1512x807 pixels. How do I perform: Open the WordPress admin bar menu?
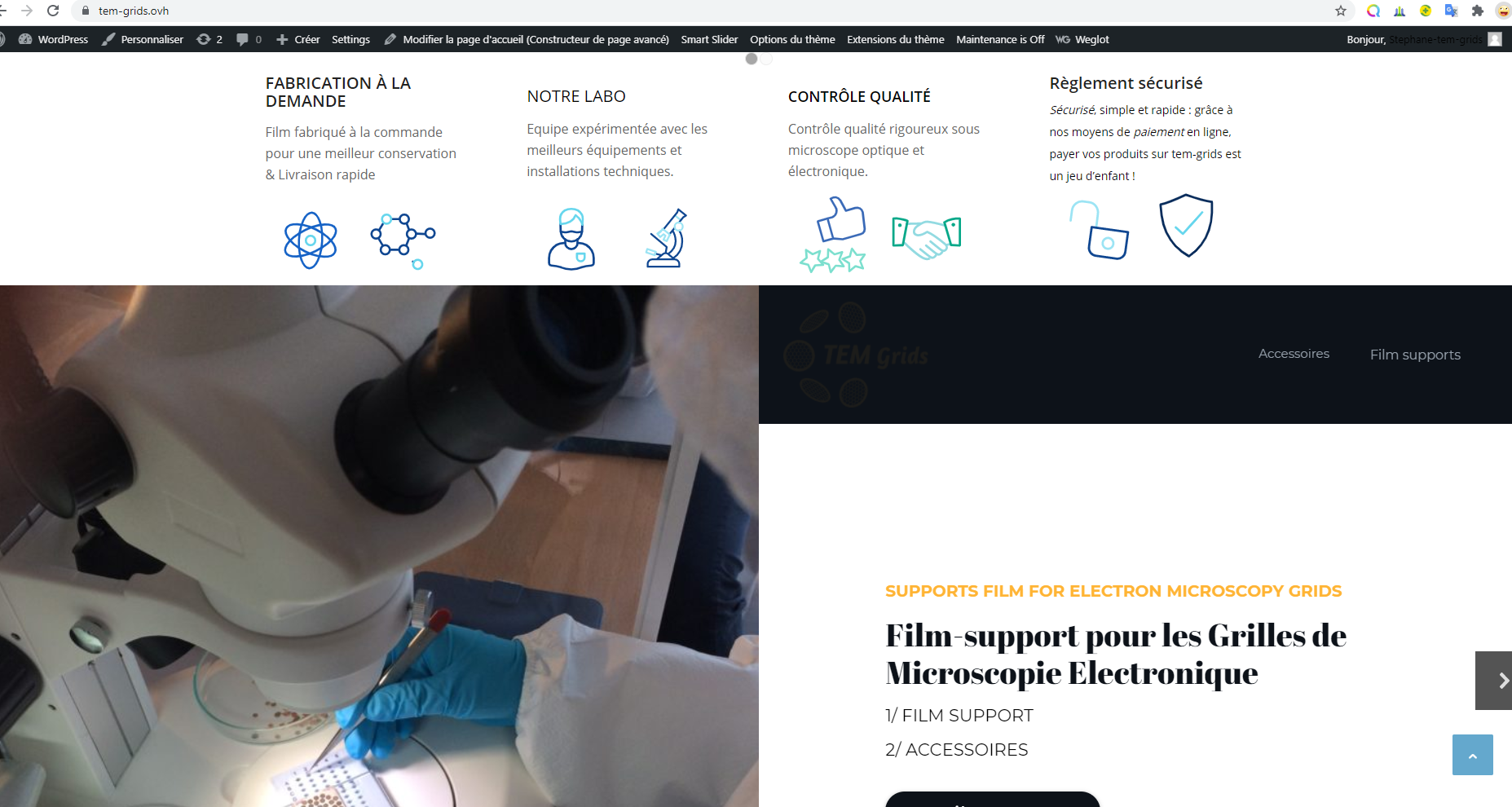[x=54, y=39]
